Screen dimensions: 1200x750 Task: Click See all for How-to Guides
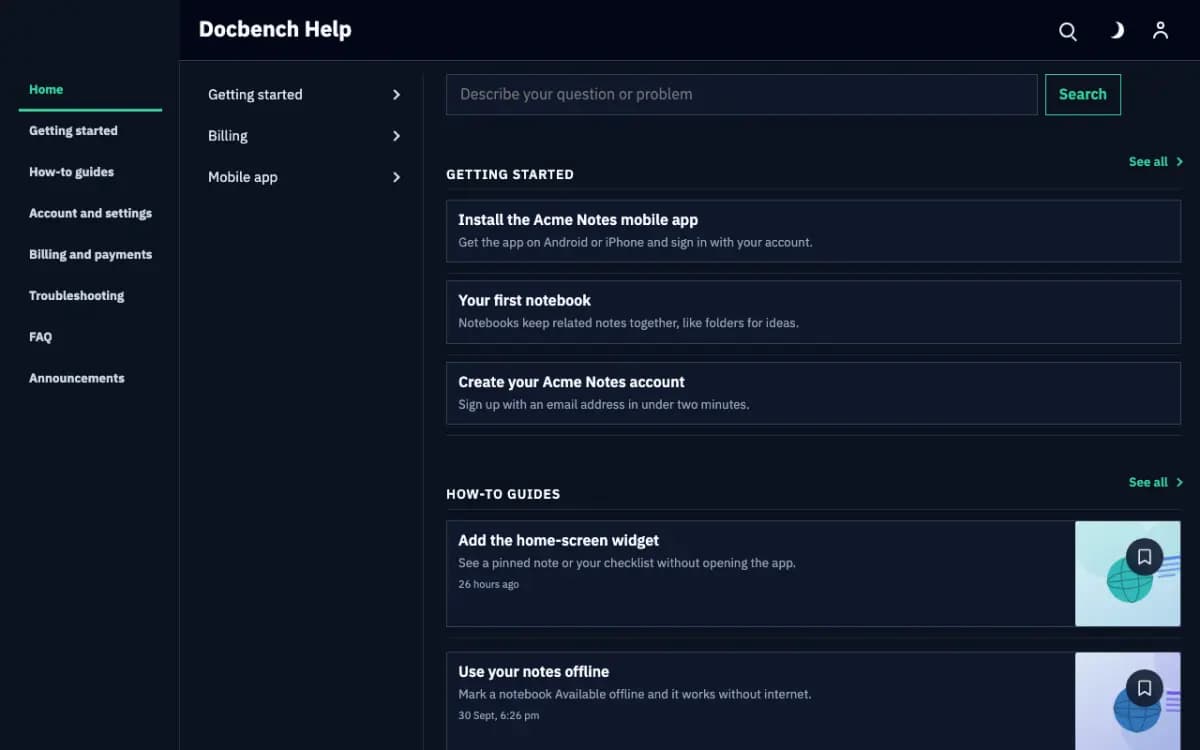1156,482
